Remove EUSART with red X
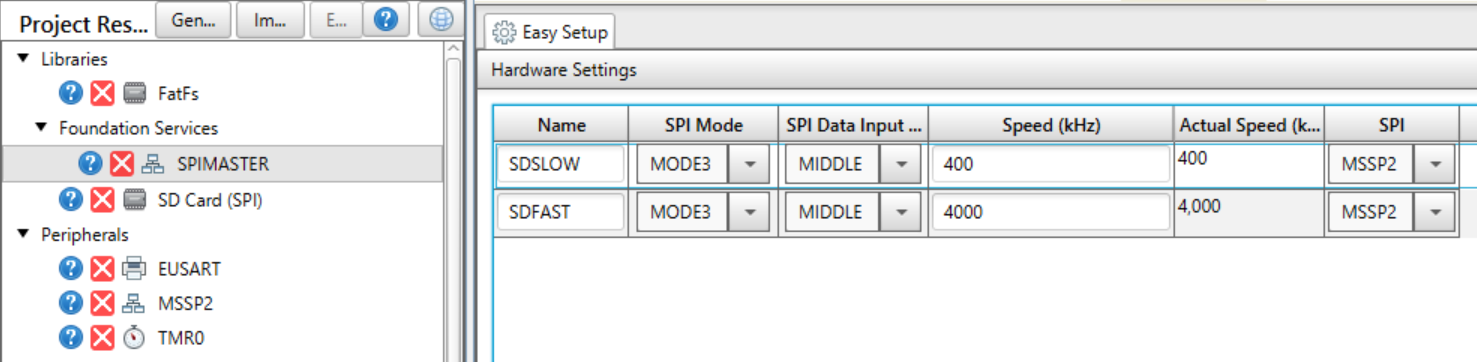Screen dimensions: 1477x362 102,268
